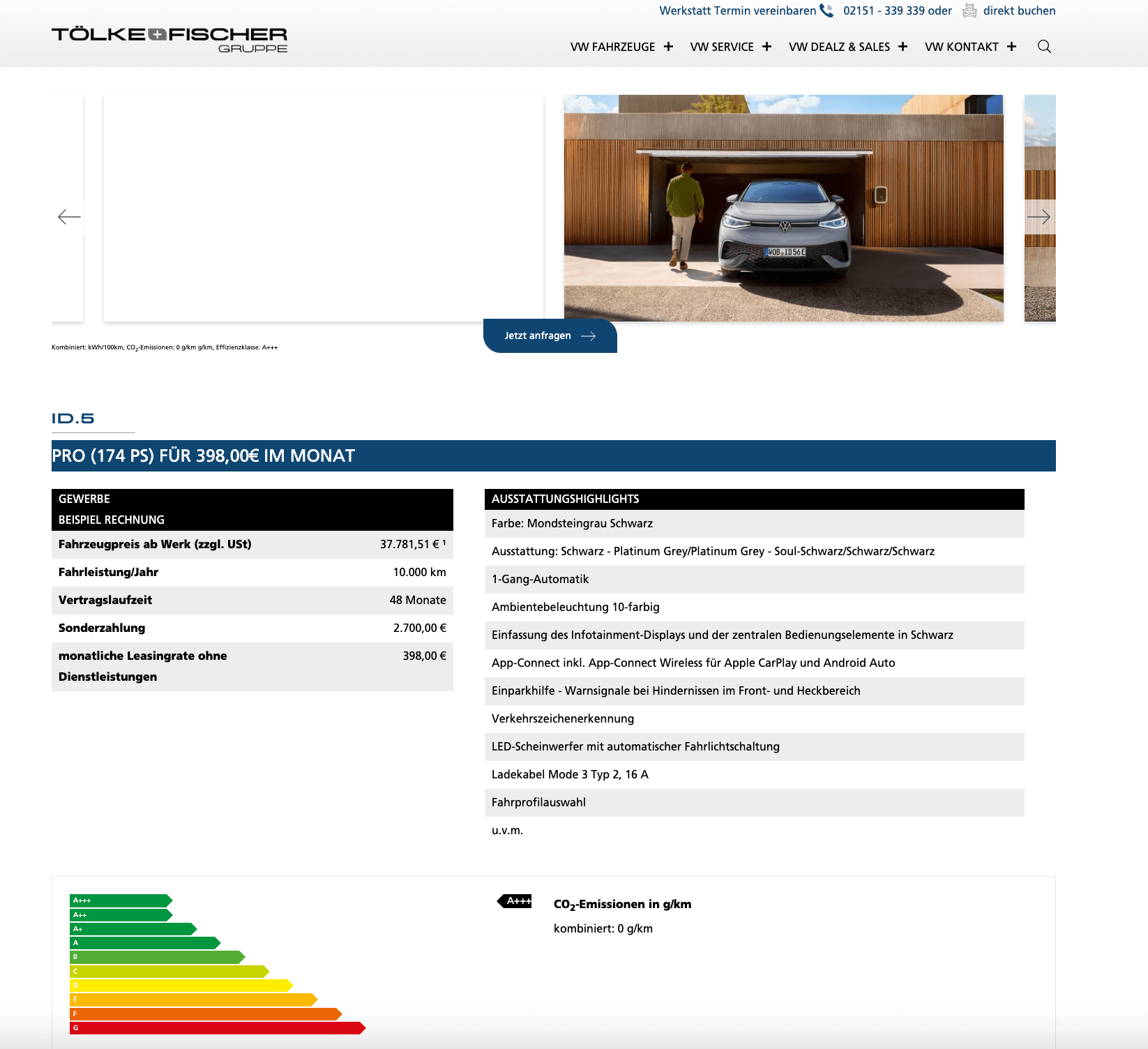Click the phone handset icon
The image size is (1148, 1049).
tap(826, 10)
